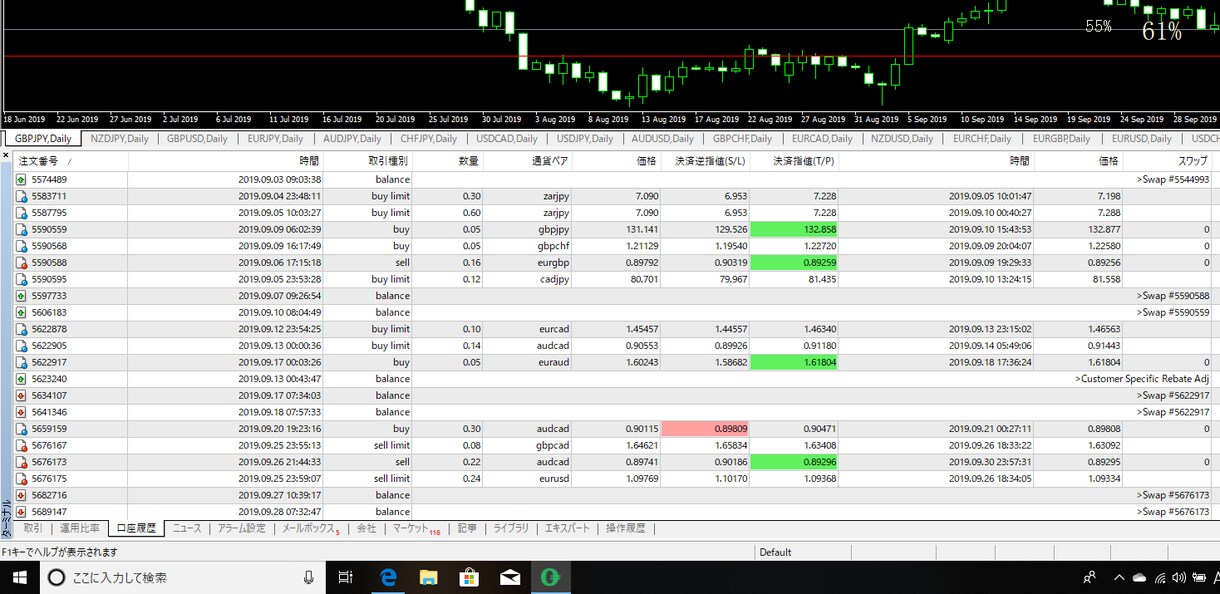Switch to the EURJPY,Daily chart tab
Screen dimensions: 1220x594
pos(276,138)
